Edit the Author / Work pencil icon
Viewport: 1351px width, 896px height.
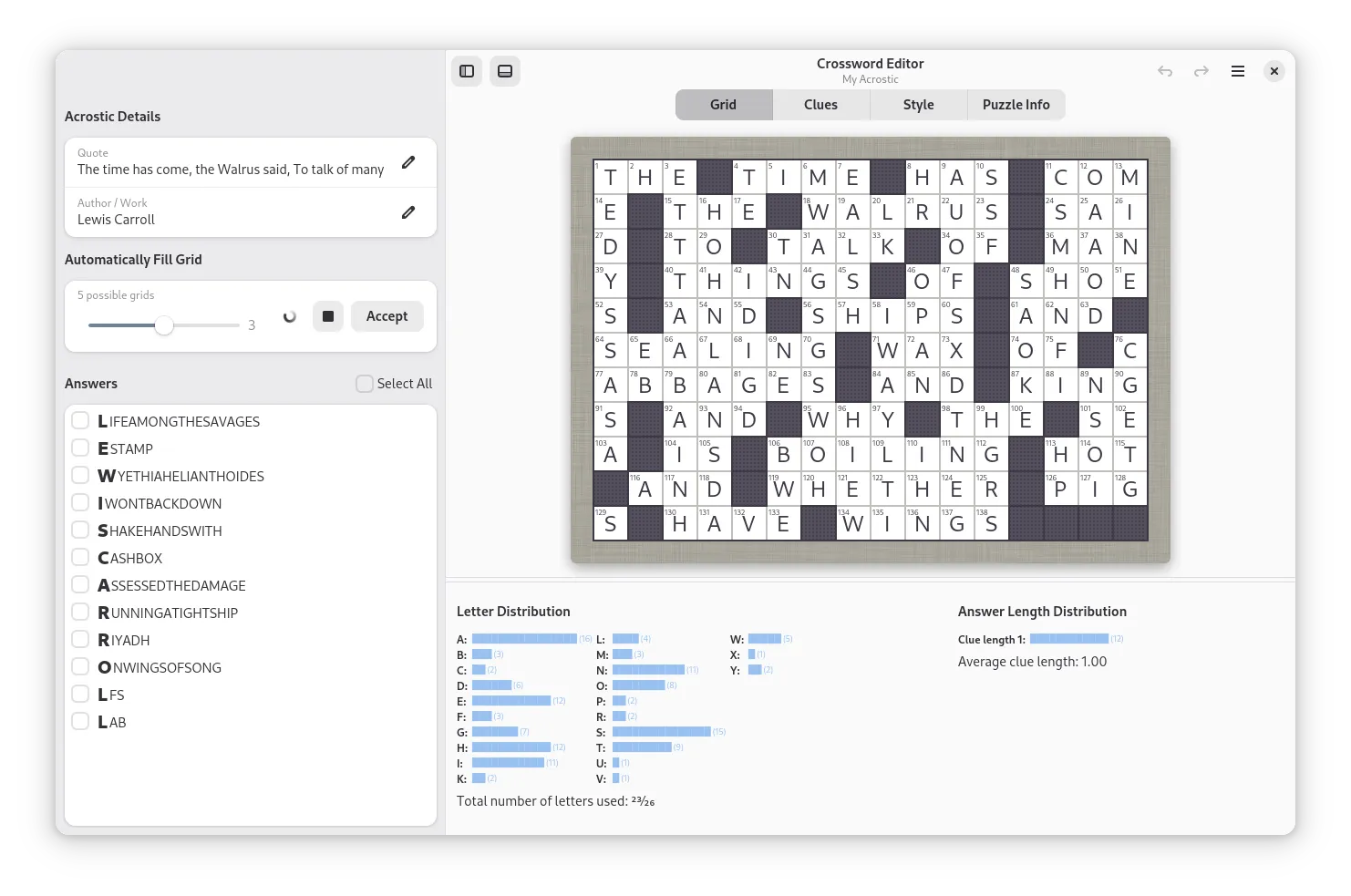408,212
